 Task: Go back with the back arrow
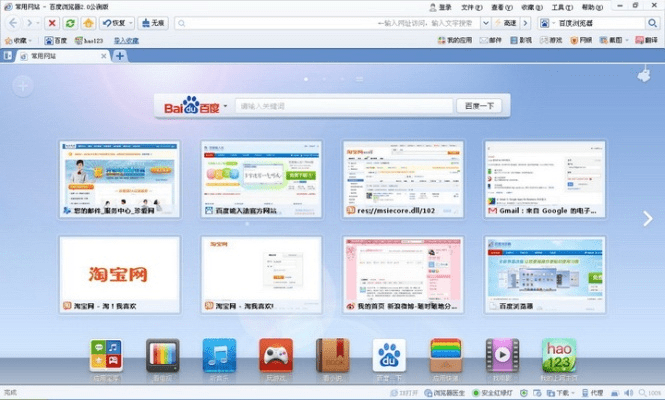coord(13,23)
